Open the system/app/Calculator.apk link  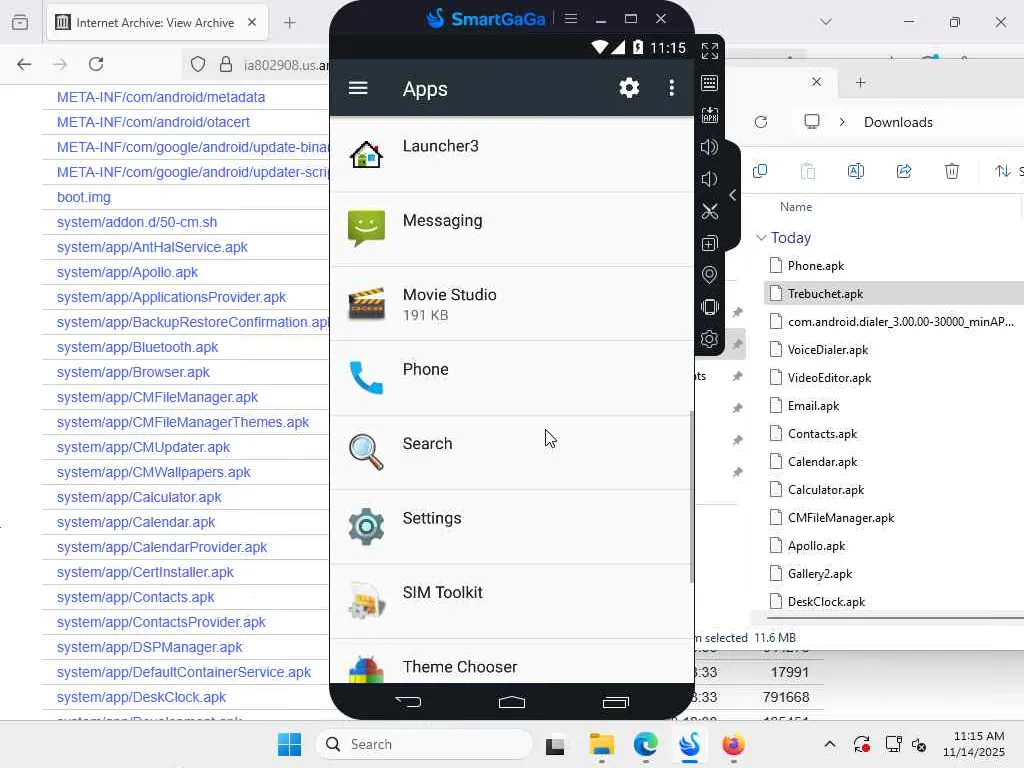139,498
